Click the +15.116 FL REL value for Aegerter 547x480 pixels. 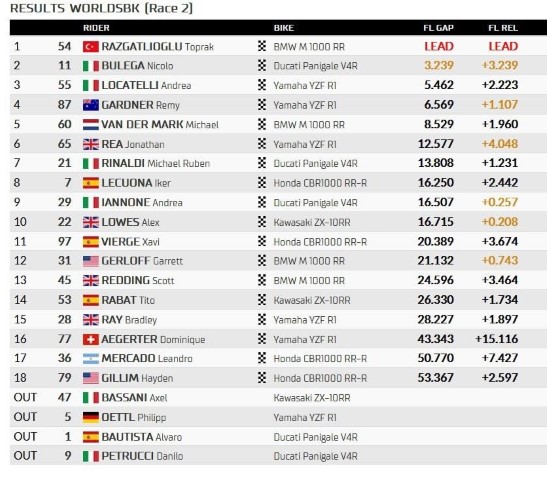pyautogui.click(x=497, y=339)
